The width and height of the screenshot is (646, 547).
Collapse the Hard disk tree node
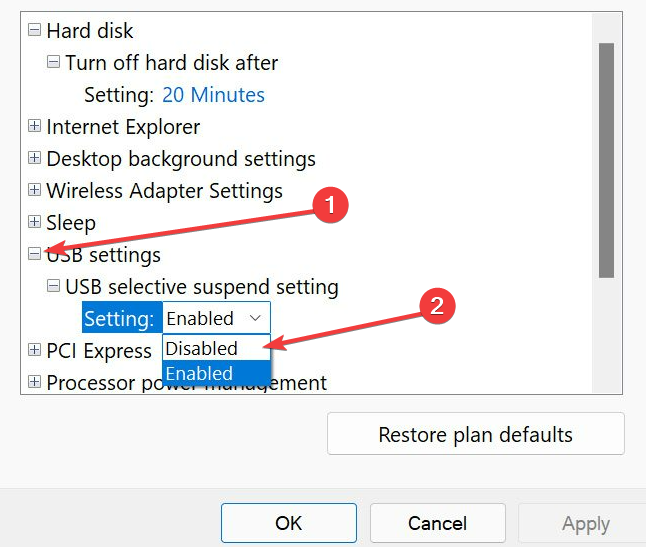(x=35, y=31)
